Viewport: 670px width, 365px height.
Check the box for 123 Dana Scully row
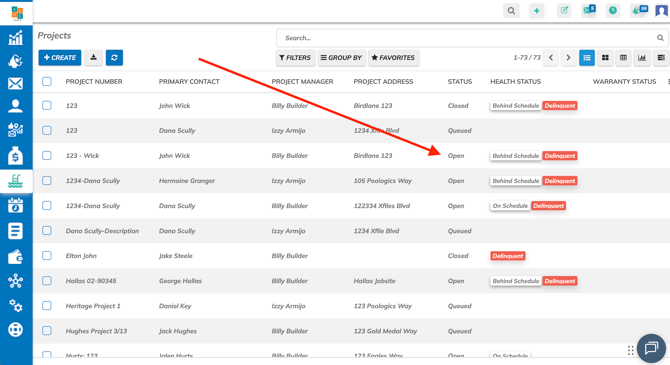click(47, 130)
